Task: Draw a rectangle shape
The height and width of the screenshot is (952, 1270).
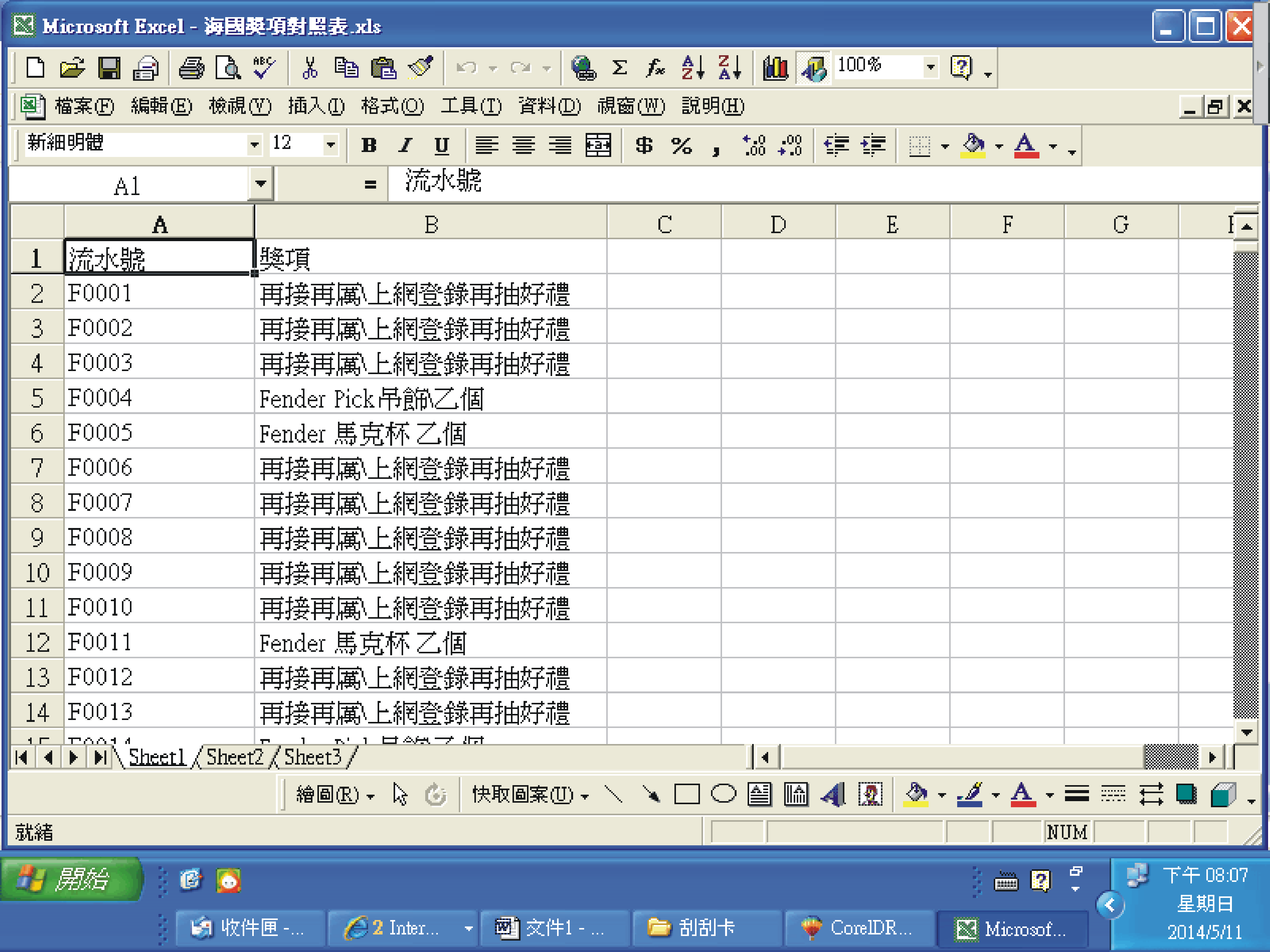Action: point(687,795)
